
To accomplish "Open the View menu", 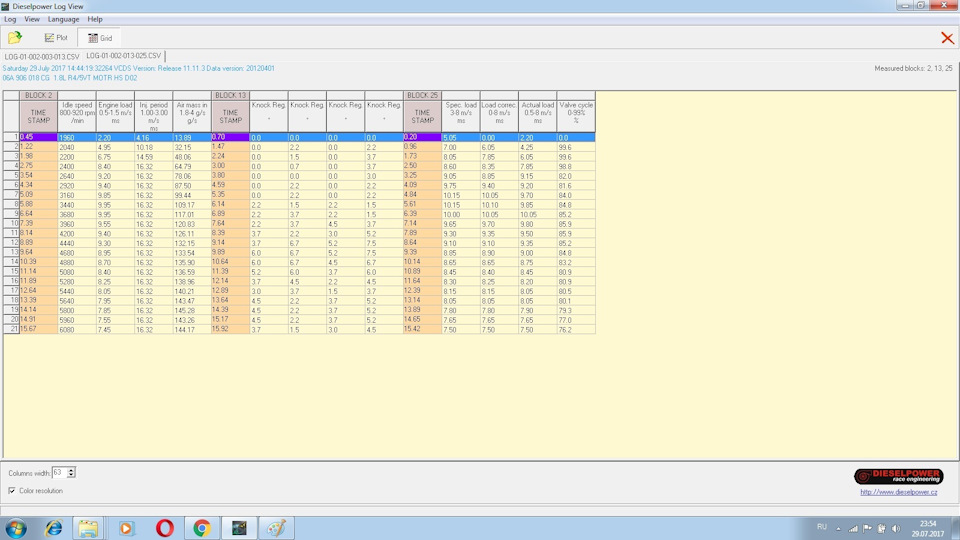I will [32, 19].
